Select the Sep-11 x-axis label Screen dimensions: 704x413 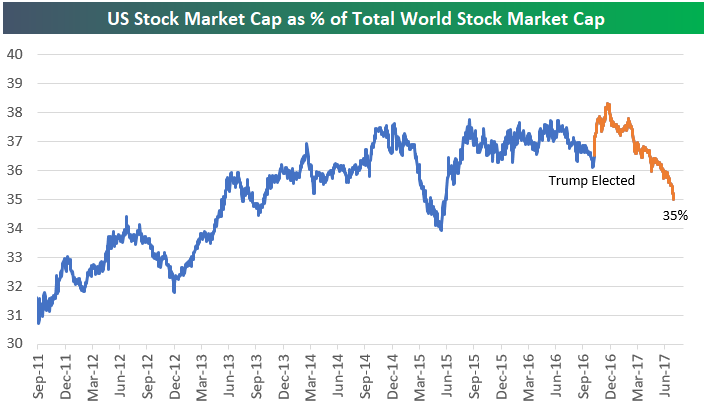pos(39,379)
